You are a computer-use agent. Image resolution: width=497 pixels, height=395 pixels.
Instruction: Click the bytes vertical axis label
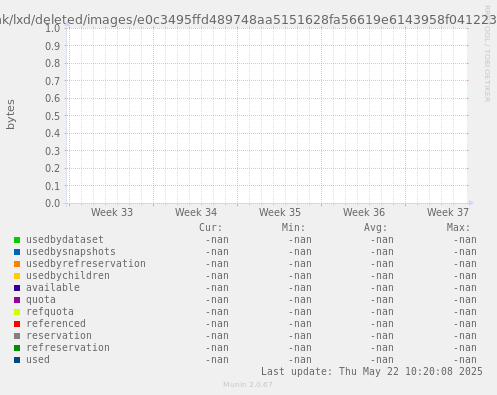(10, 114)
